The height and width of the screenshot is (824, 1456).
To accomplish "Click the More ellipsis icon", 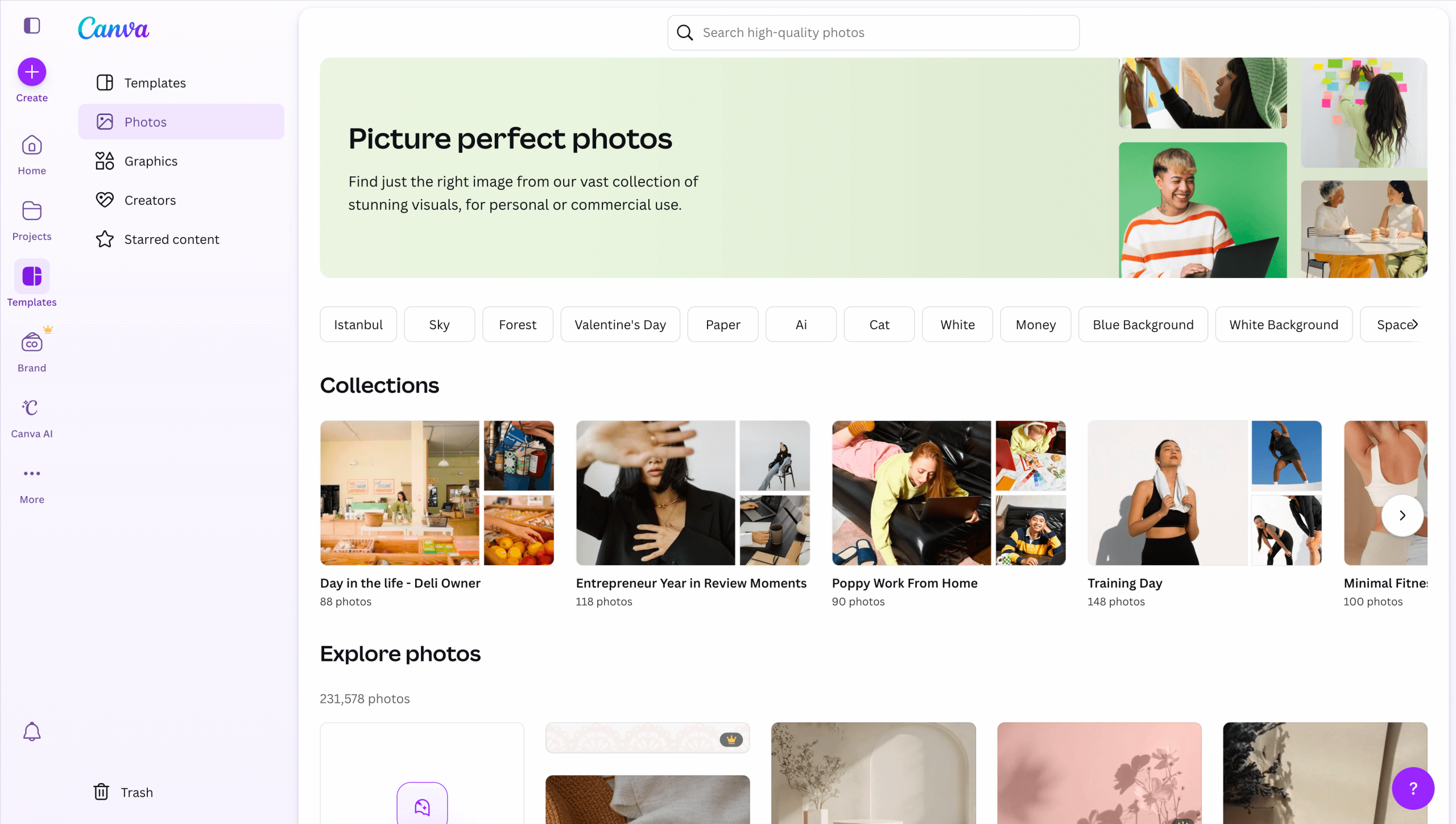I will [x=31, y=474].
